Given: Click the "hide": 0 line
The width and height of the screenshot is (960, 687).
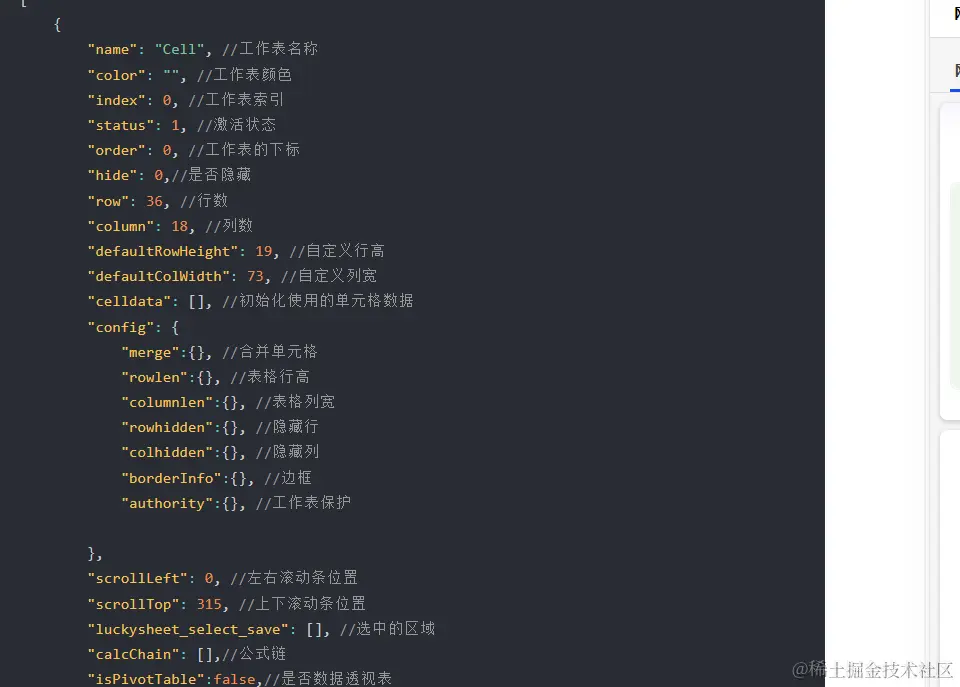Looking at the screenshot, I should pos(170,175).
